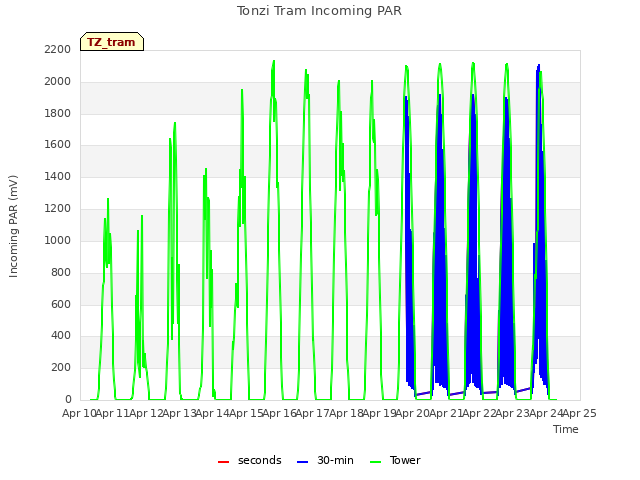Screen dimensions: 640x480
Task: Click the Apr 19 x-axis label
Action: [380, 413]
